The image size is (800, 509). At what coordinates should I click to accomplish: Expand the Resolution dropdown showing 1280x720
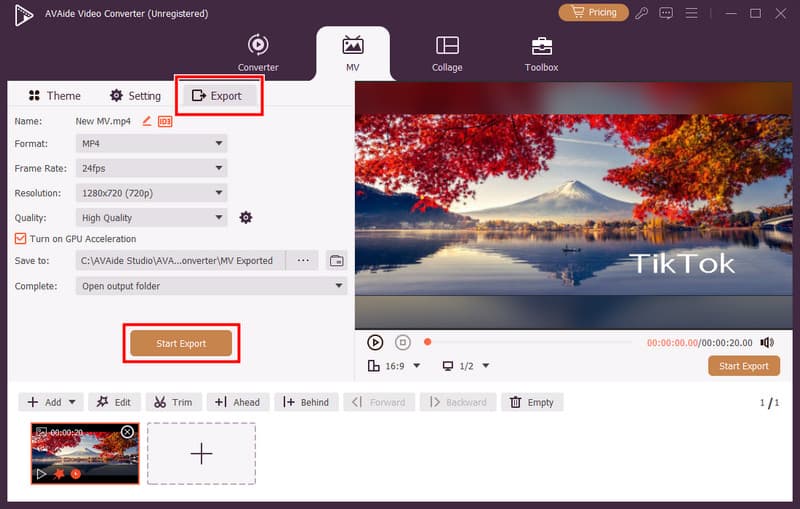click(152, 193)
